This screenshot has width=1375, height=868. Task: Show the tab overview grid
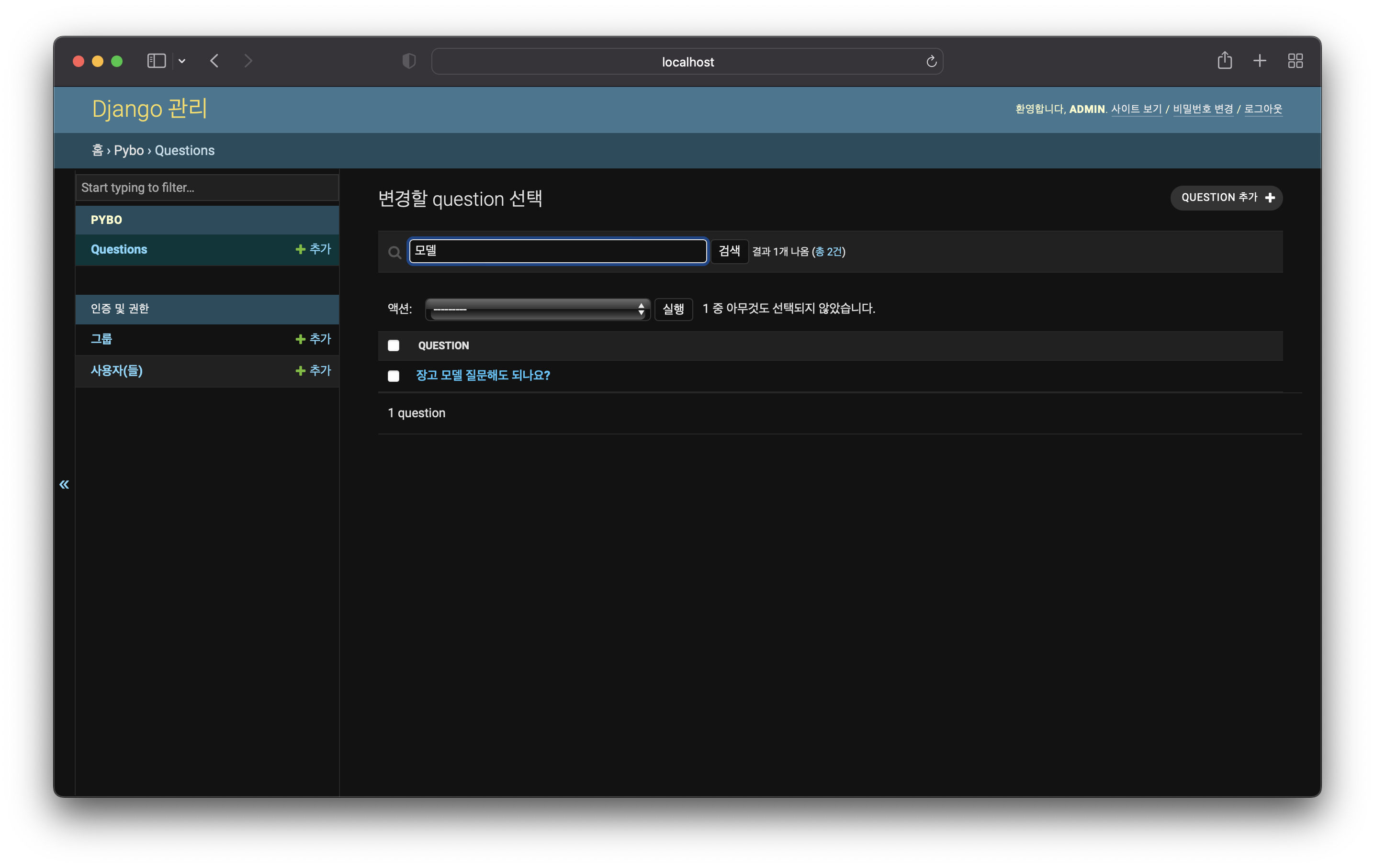[1295, 60]
